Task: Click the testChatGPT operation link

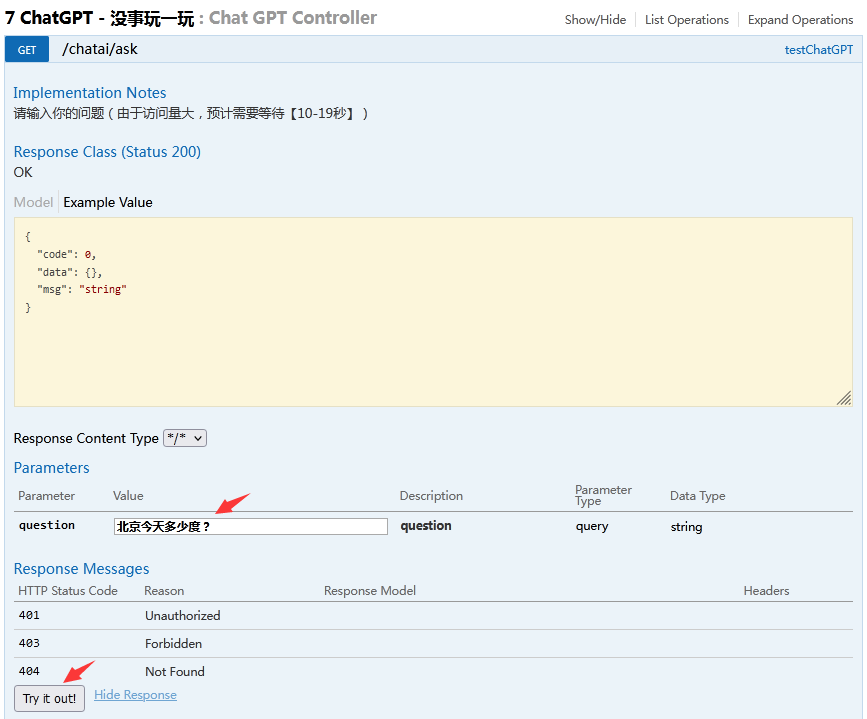Action: tap(819, 50)
